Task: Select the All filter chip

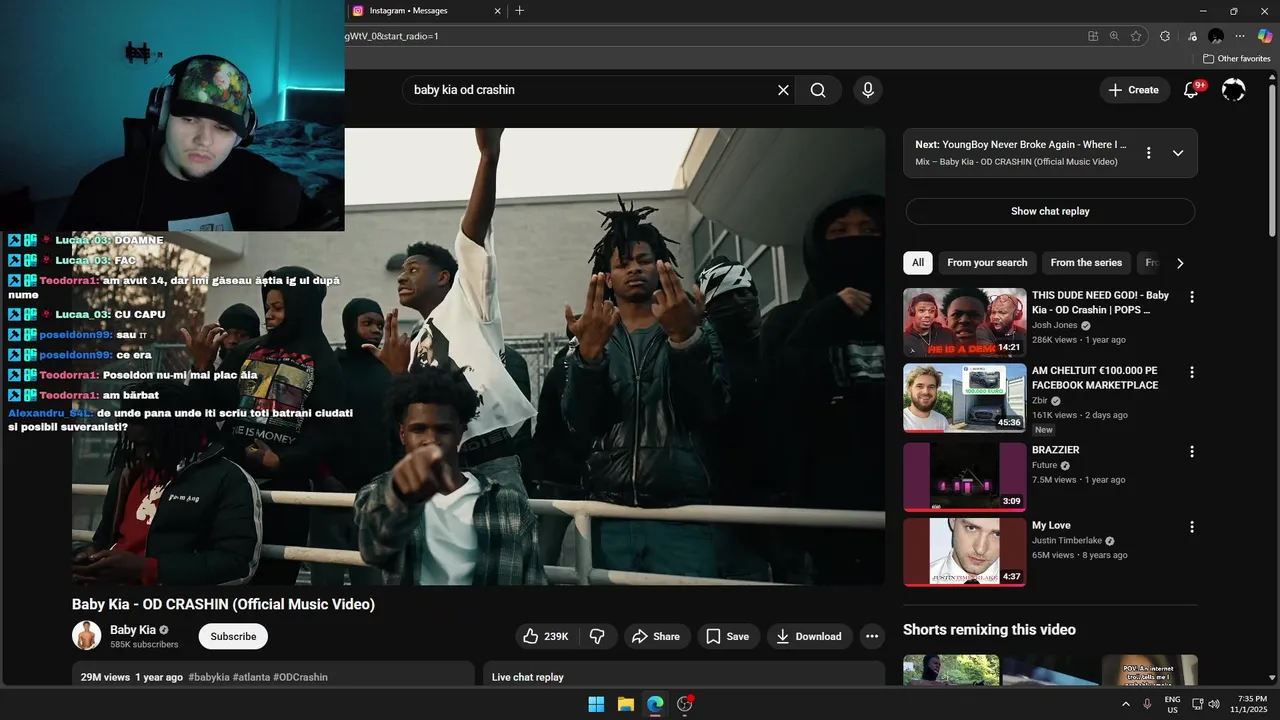Action: click(x=917, y=263)
